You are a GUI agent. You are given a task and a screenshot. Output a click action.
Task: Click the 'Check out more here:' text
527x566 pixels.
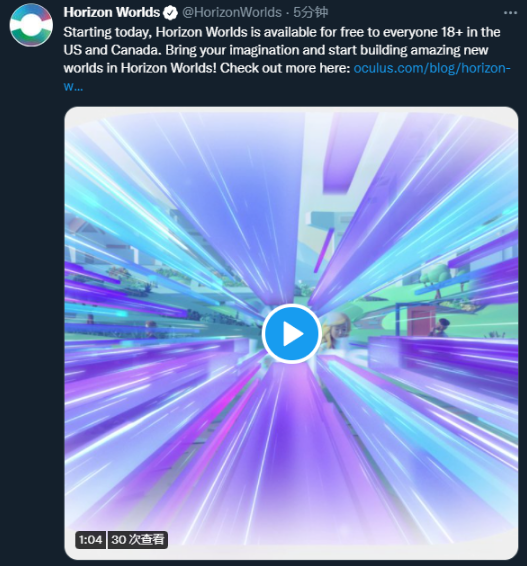[x=285, y=68]
